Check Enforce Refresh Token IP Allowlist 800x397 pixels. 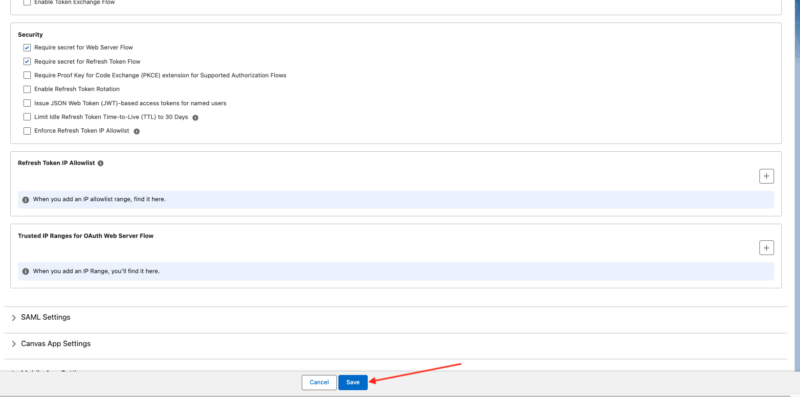(x=27, y=131)
